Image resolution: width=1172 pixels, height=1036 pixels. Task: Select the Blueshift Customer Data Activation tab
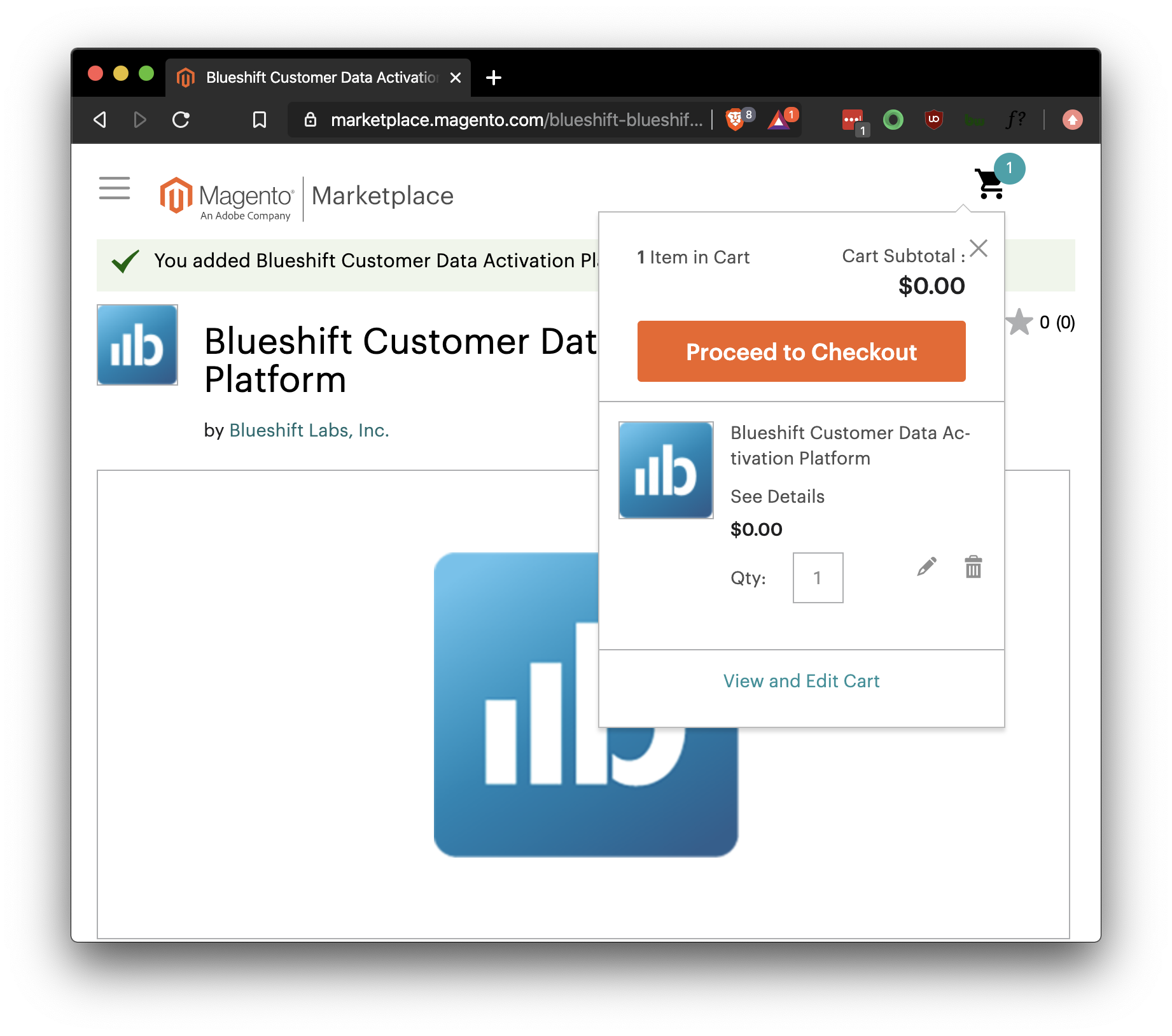point(318,78)
